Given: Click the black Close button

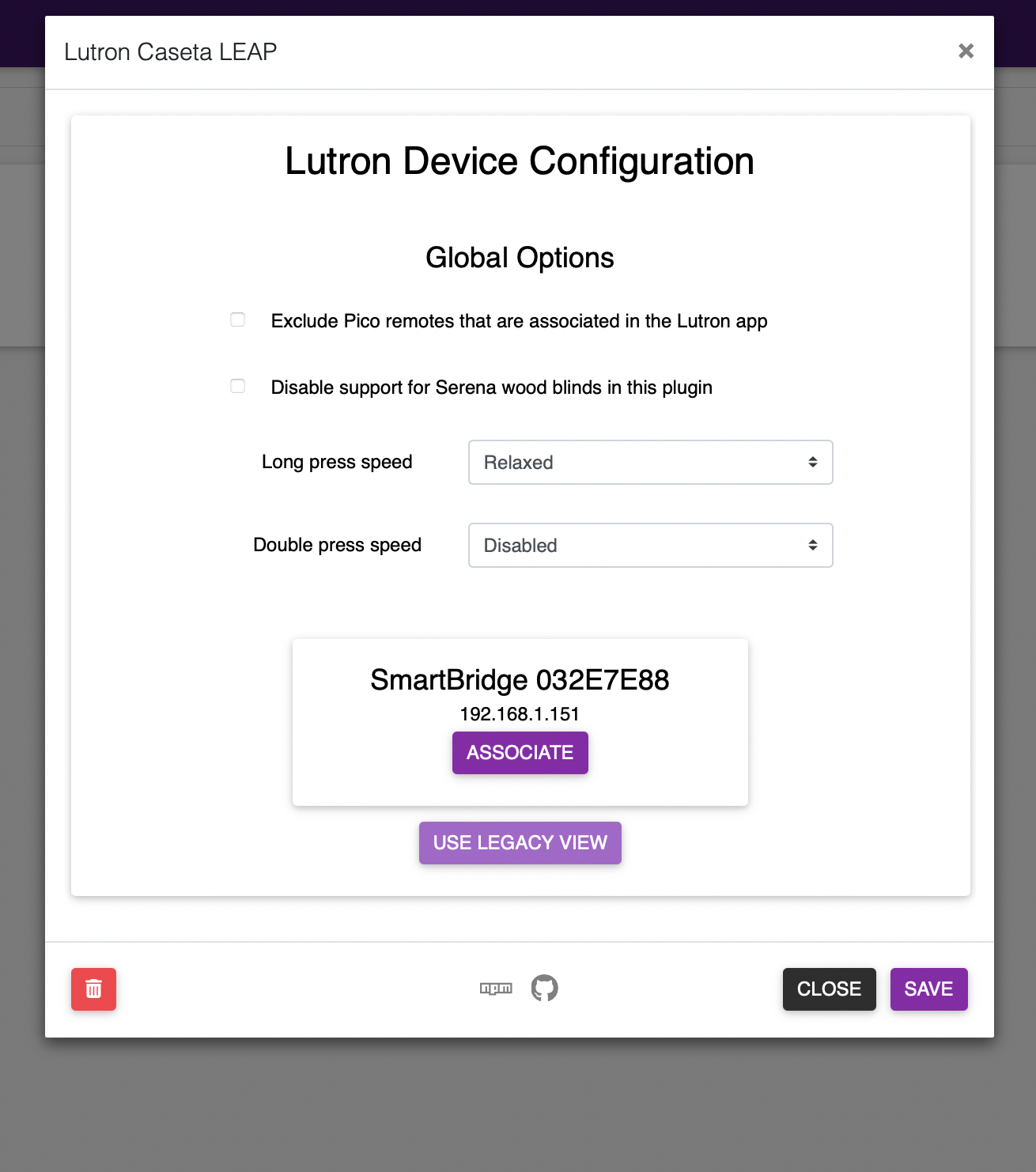Looking at the screenshot, I should coord(829,989).
